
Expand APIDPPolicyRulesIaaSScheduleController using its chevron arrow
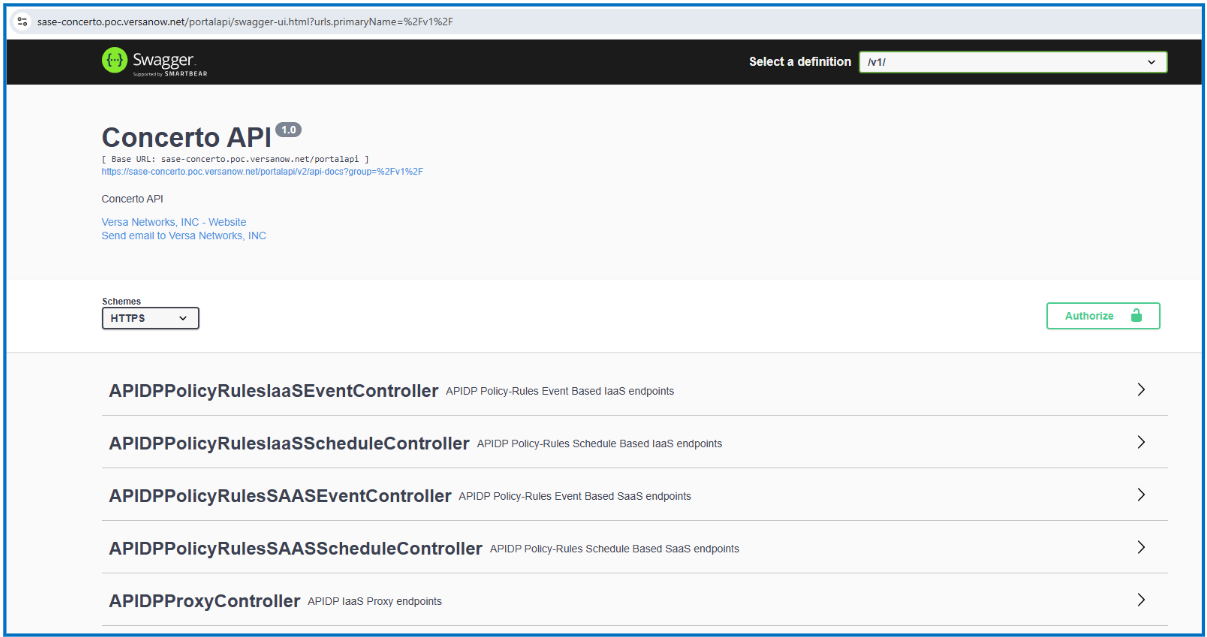click(1141, 442)
